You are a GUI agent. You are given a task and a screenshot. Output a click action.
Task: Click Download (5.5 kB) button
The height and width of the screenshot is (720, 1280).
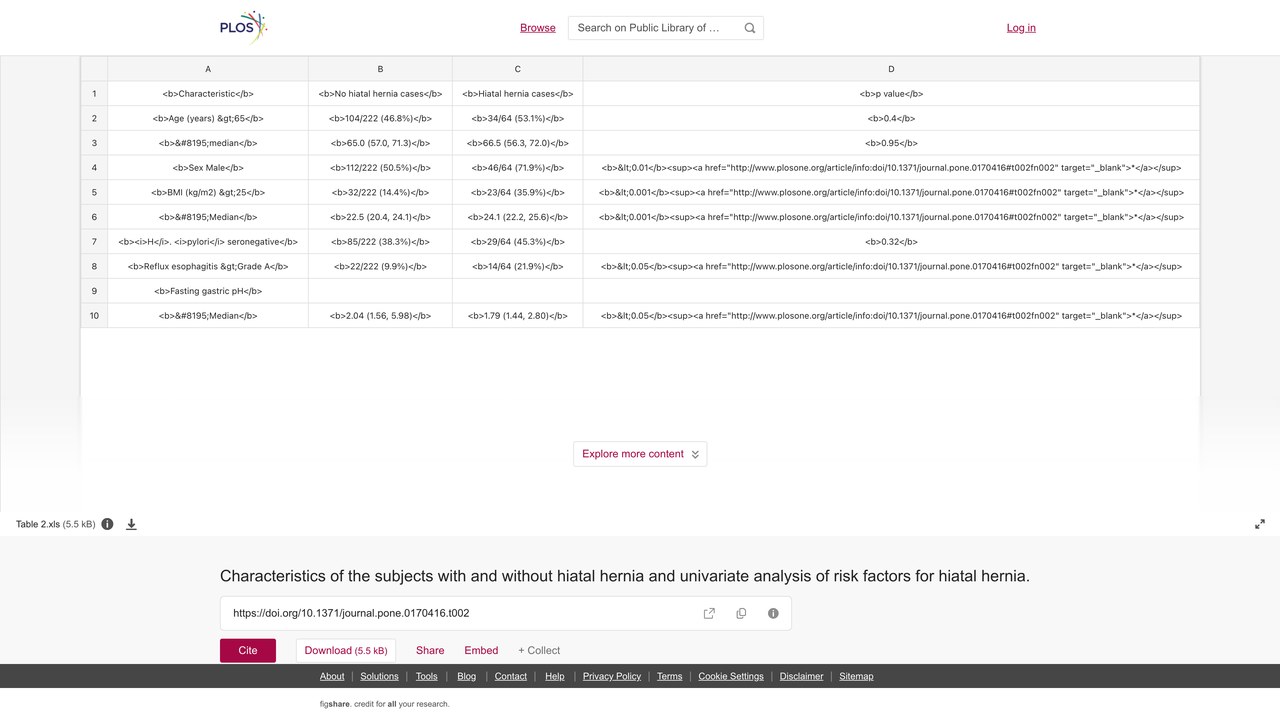[346, 650]
